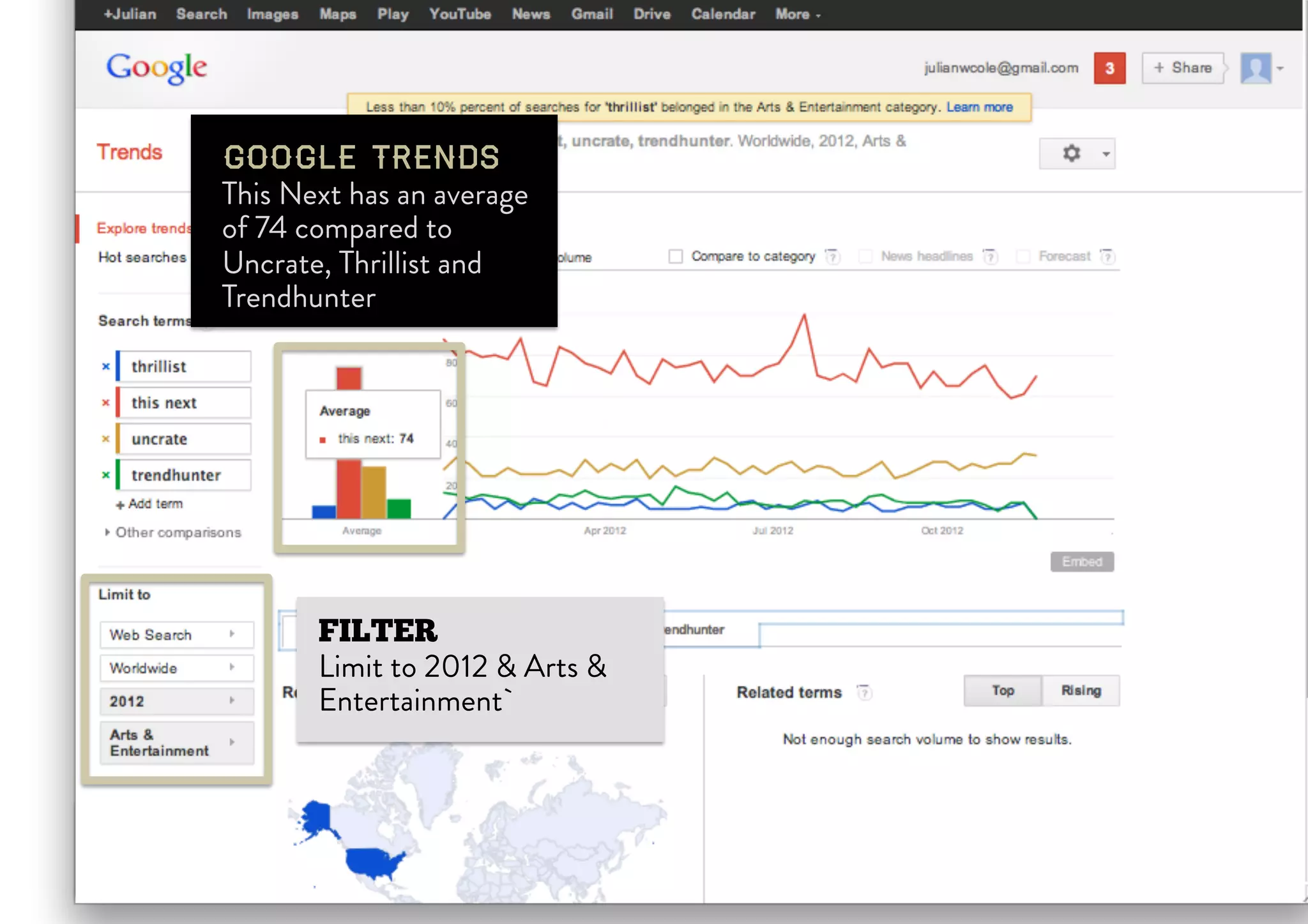Click the Embed button
This screenshot has width=1308, height=924.
pos(1082,562)
